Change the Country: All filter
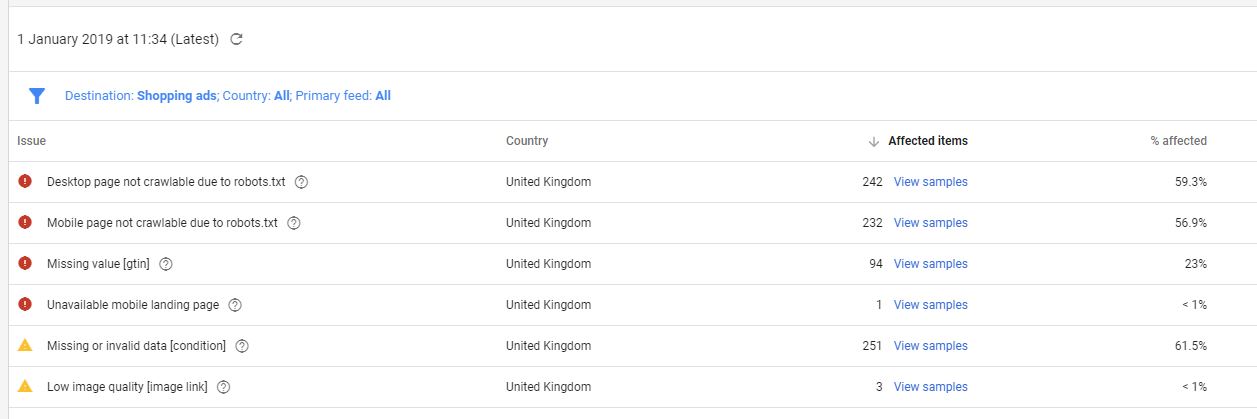The image size is (1257, 419). point(256,96)
